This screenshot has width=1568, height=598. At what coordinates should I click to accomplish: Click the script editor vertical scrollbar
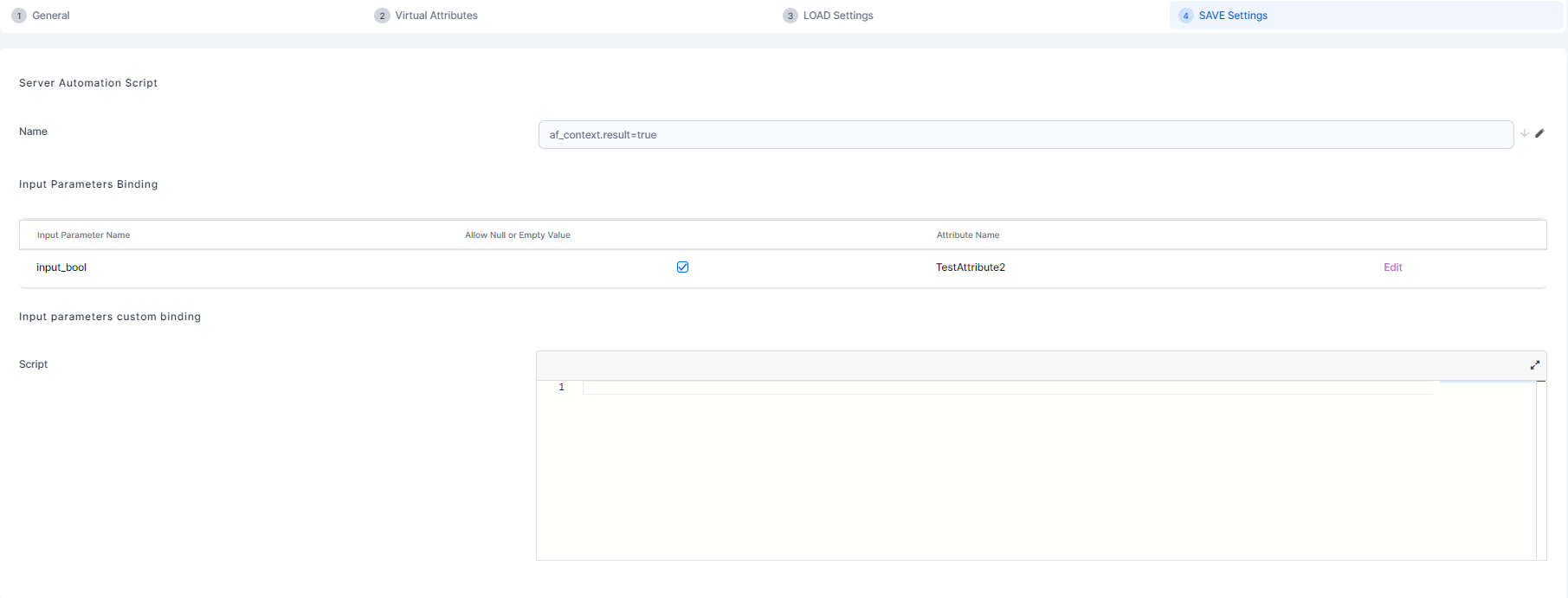point(1540,467)
